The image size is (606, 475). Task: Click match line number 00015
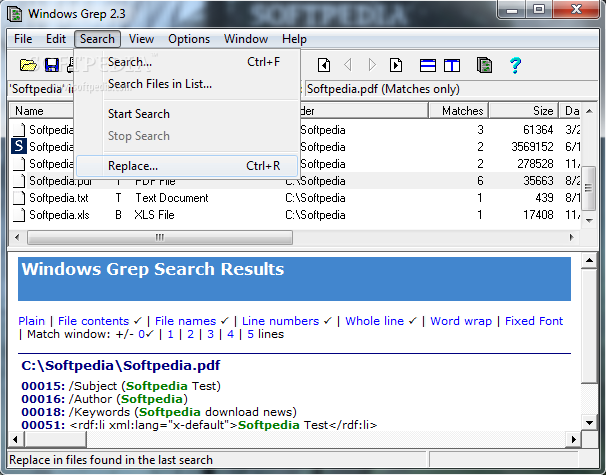pyautogui.click(x=43, y=386)
